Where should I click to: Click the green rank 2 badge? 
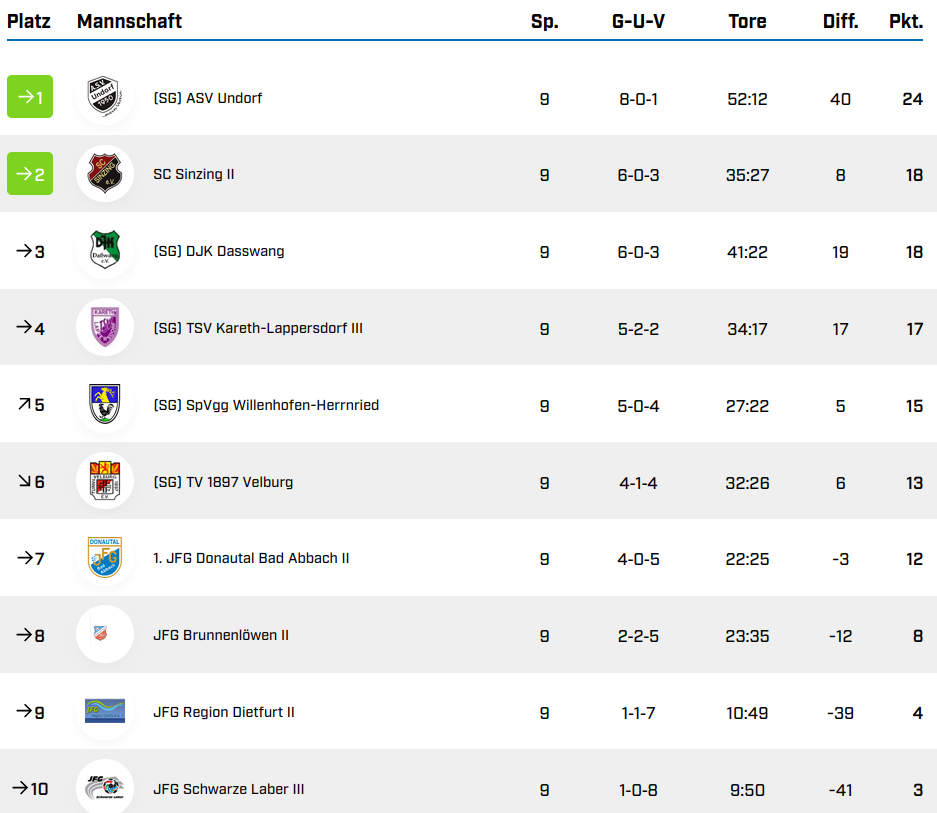click(30, 174)
